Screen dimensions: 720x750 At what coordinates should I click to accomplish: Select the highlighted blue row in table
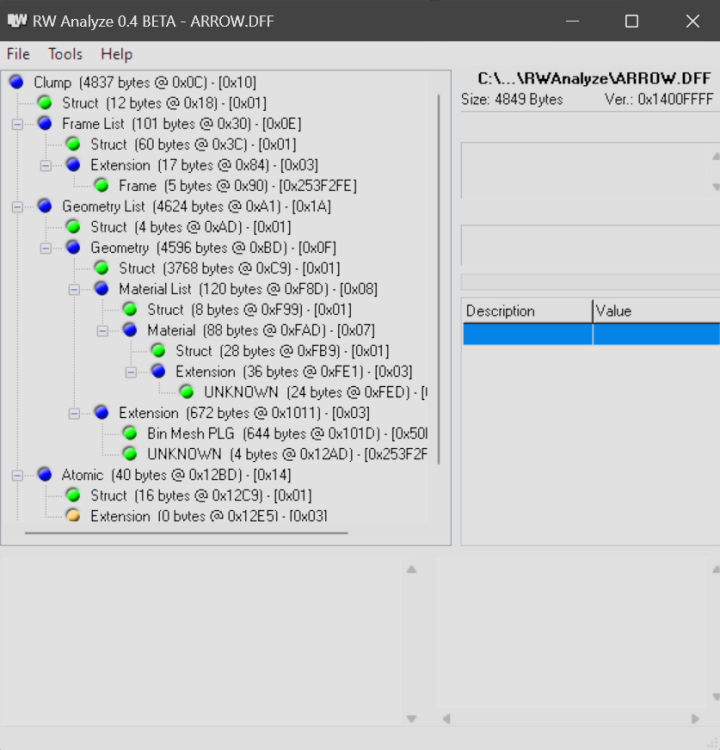click(x=590, y=334)
